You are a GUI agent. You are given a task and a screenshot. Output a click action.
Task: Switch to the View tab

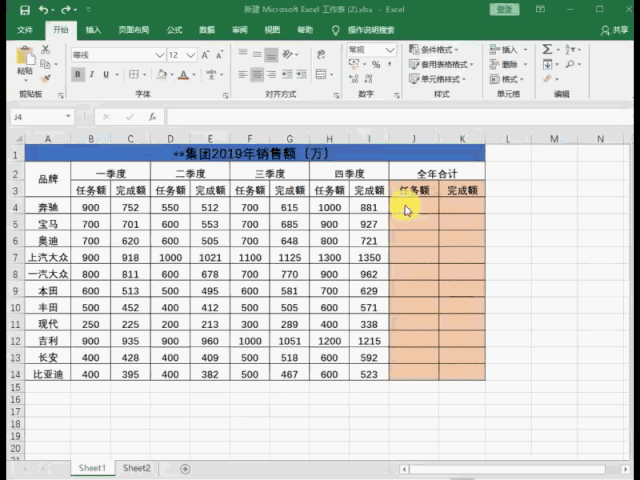272,30
